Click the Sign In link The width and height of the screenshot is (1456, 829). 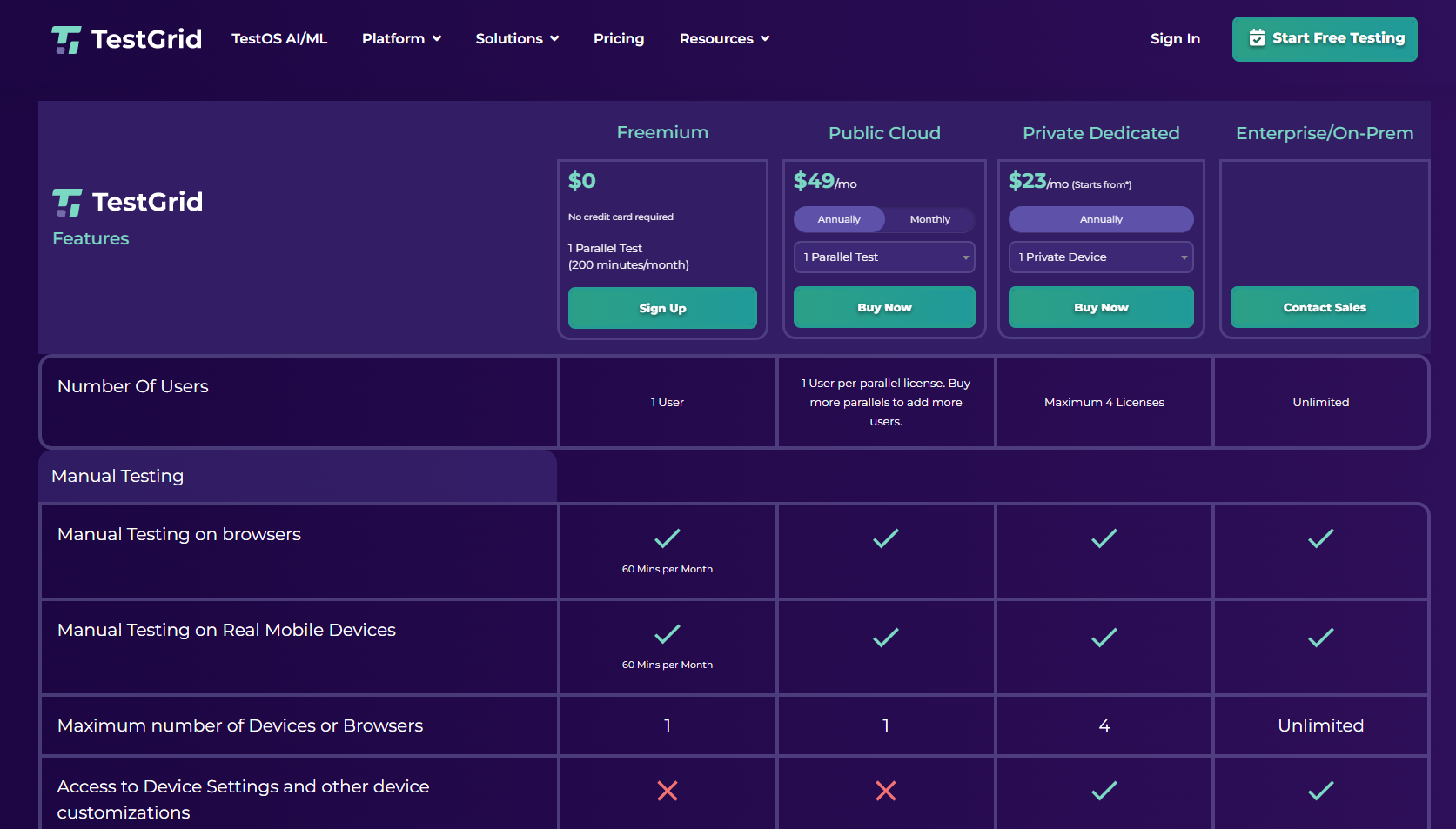(x=1175, y=38)
